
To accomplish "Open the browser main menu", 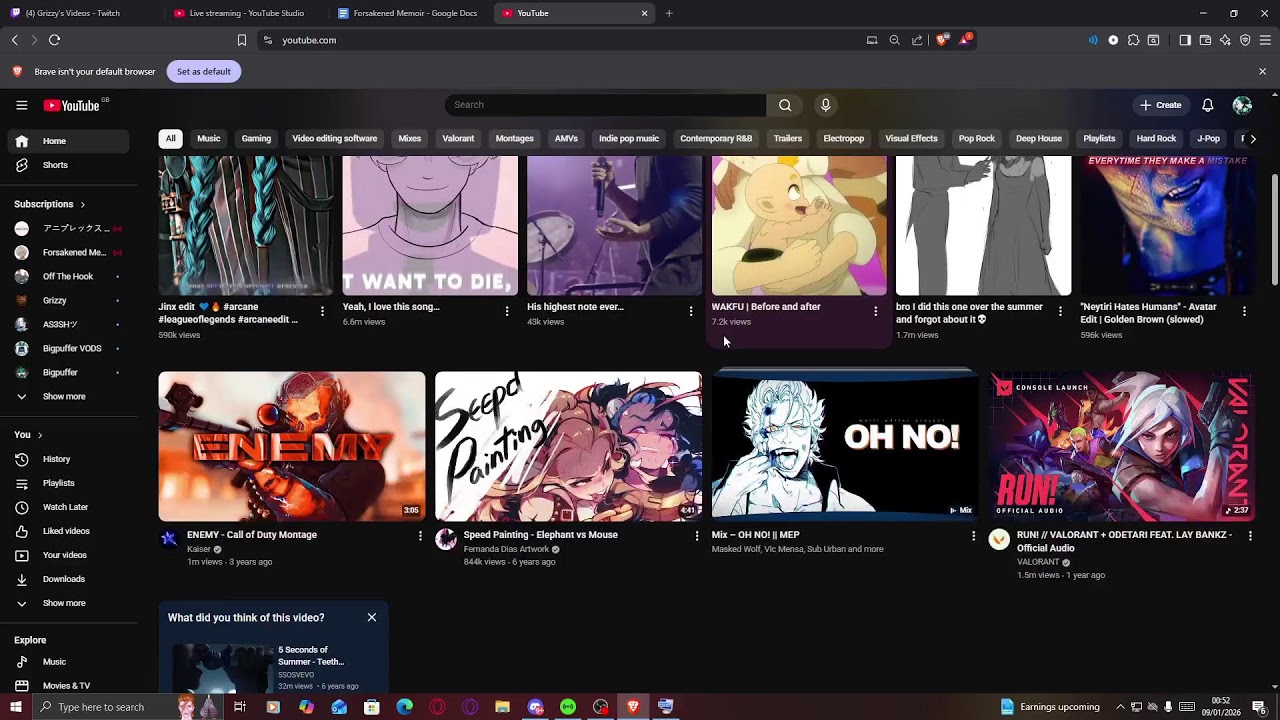I will point(1265,40).
